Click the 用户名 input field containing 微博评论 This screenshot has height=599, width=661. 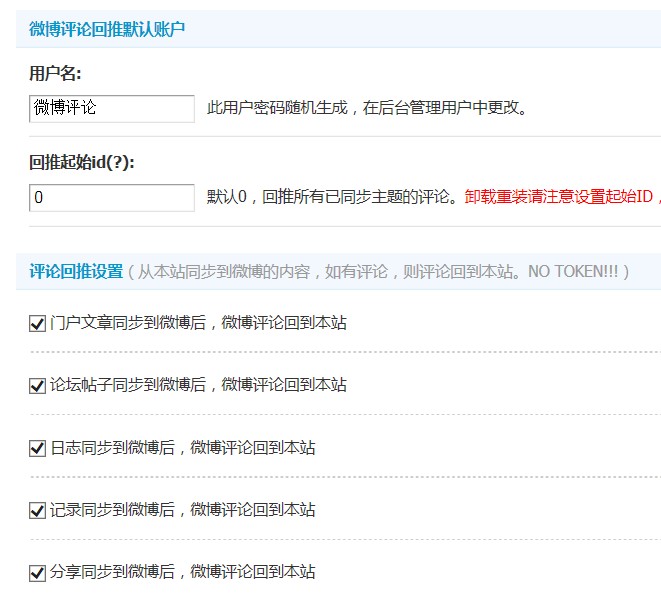(x=112, y=108)
